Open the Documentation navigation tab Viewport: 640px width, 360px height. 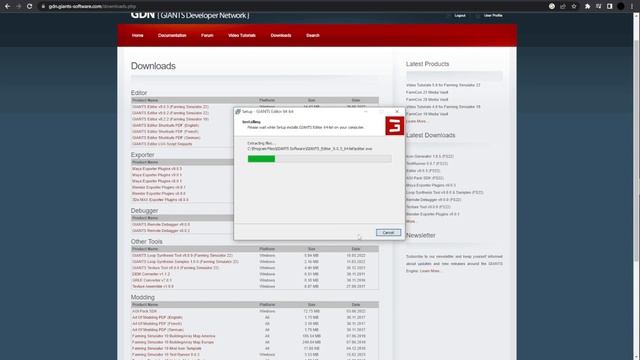(x=172, y=36)
